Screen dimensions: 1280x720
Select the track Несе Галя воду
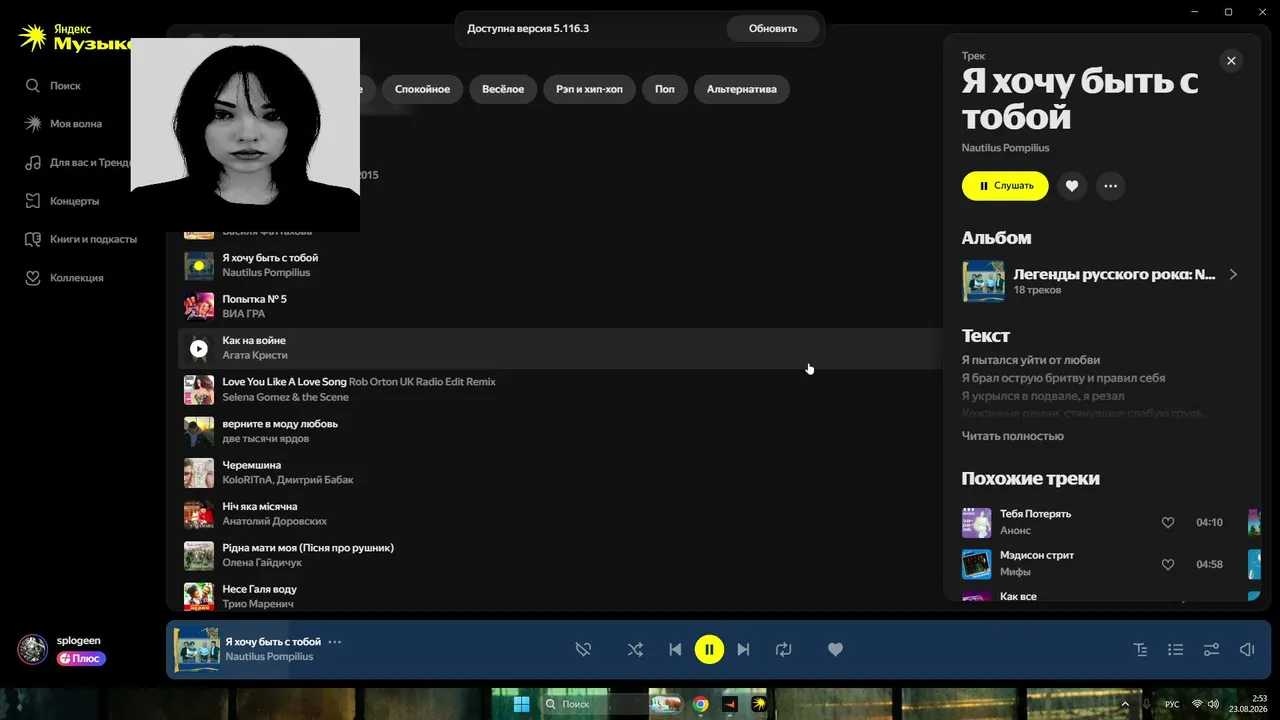pyautogui.click(x=259, y=590)
